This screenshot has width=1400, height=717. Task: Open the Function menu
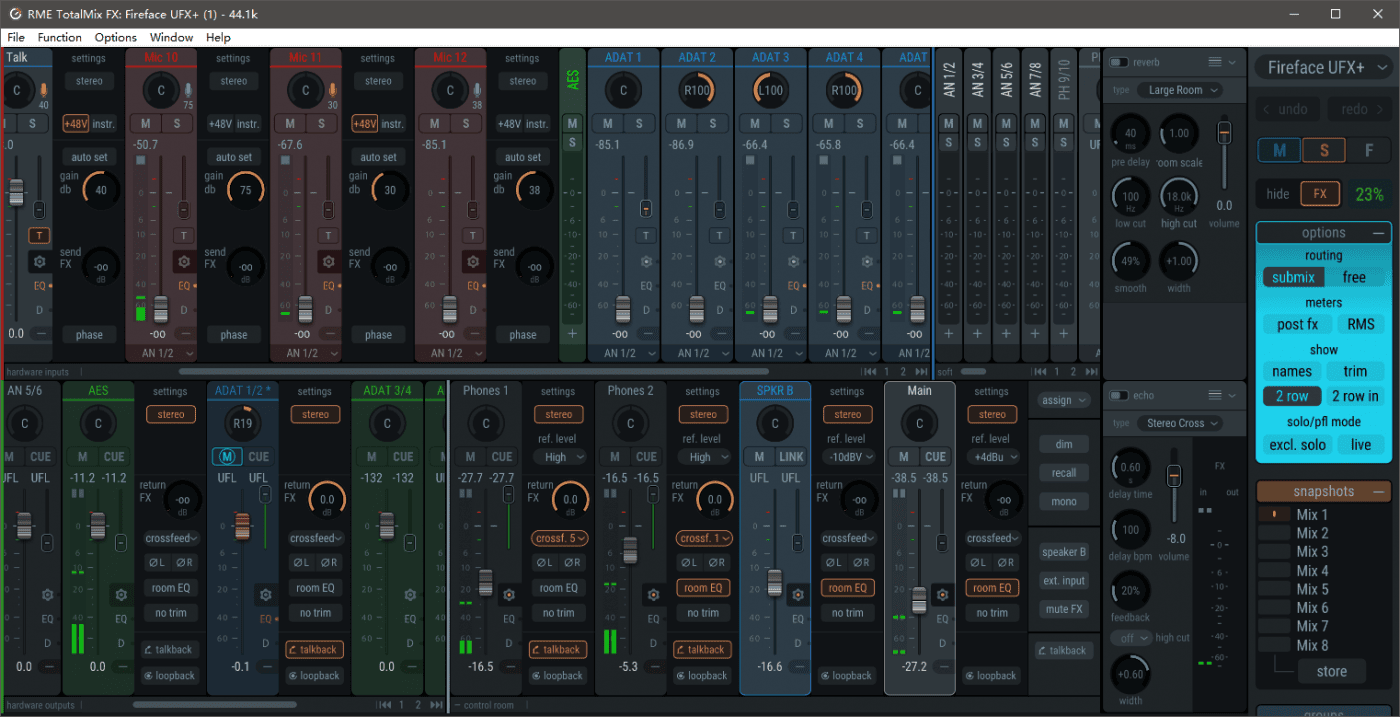[60, 37]
